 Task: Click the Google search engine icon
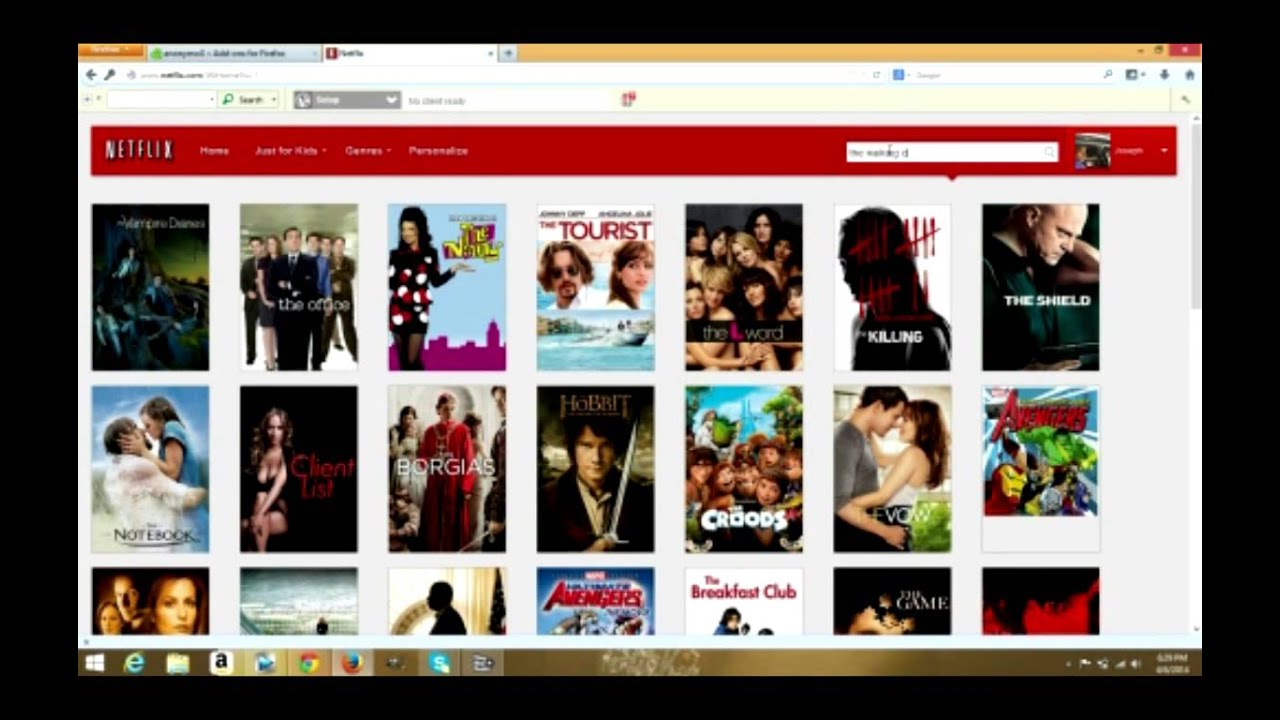(x=898, y=75)
